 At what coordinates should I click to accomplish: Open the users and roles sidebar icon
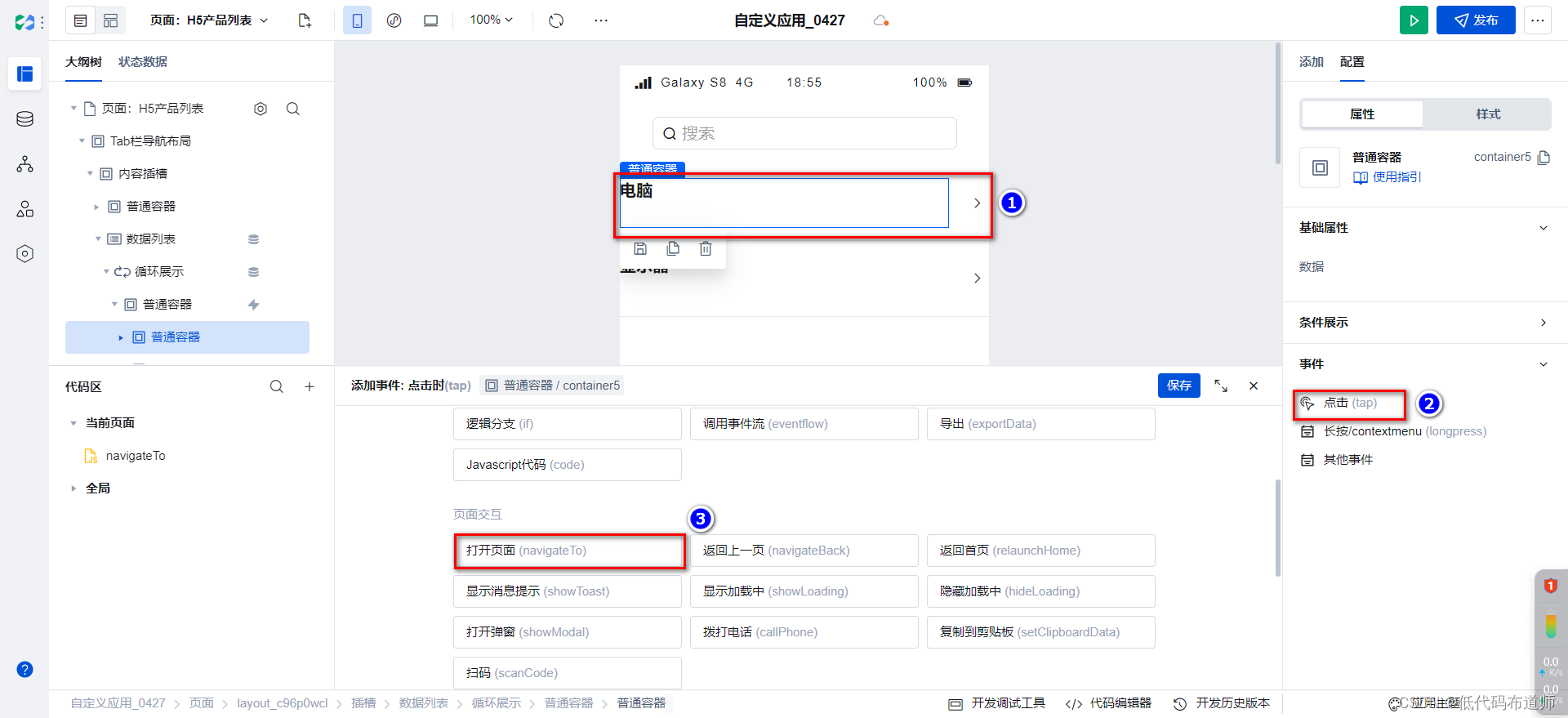[24, 209]
